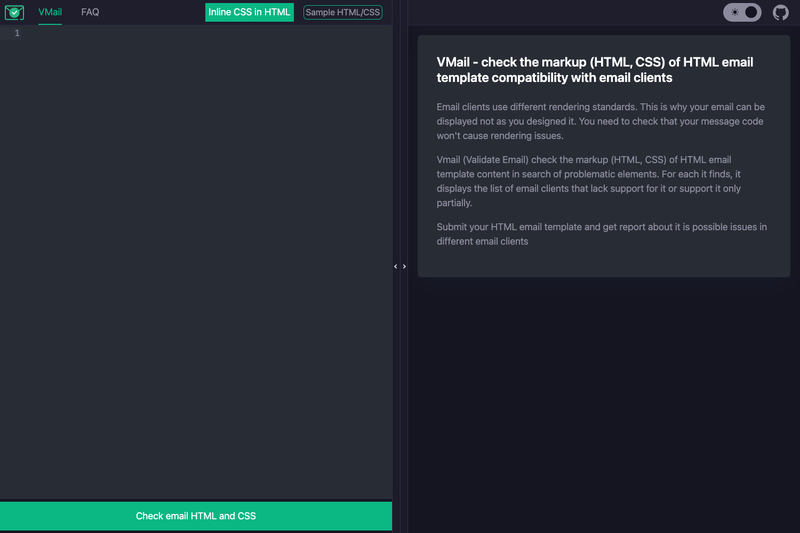The width and height of the screenshot is (800, 533).
Task: Switch to the VMail tab
Action: coord(50,12)
